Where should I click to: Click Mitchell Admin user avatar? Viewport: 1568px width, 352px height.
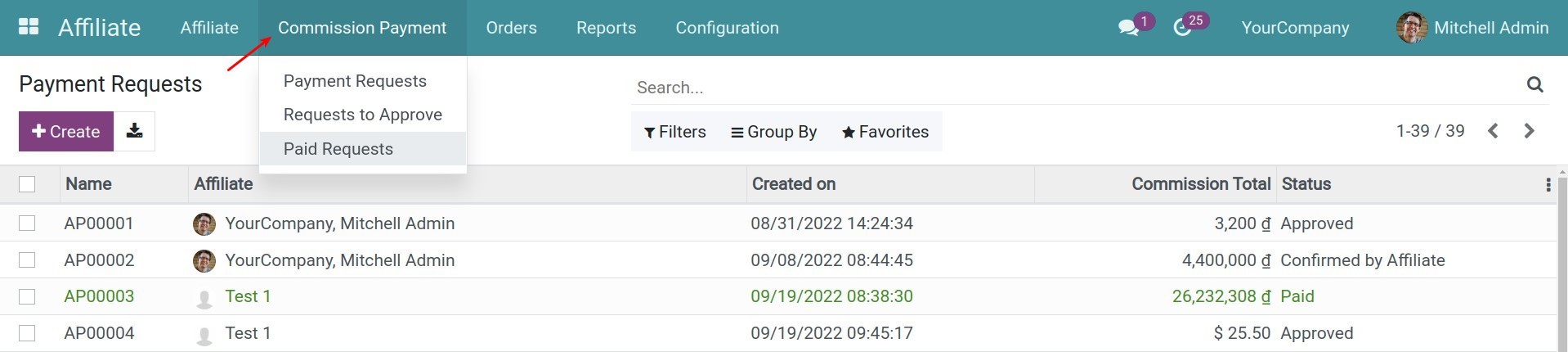(x=1411, y=28)
